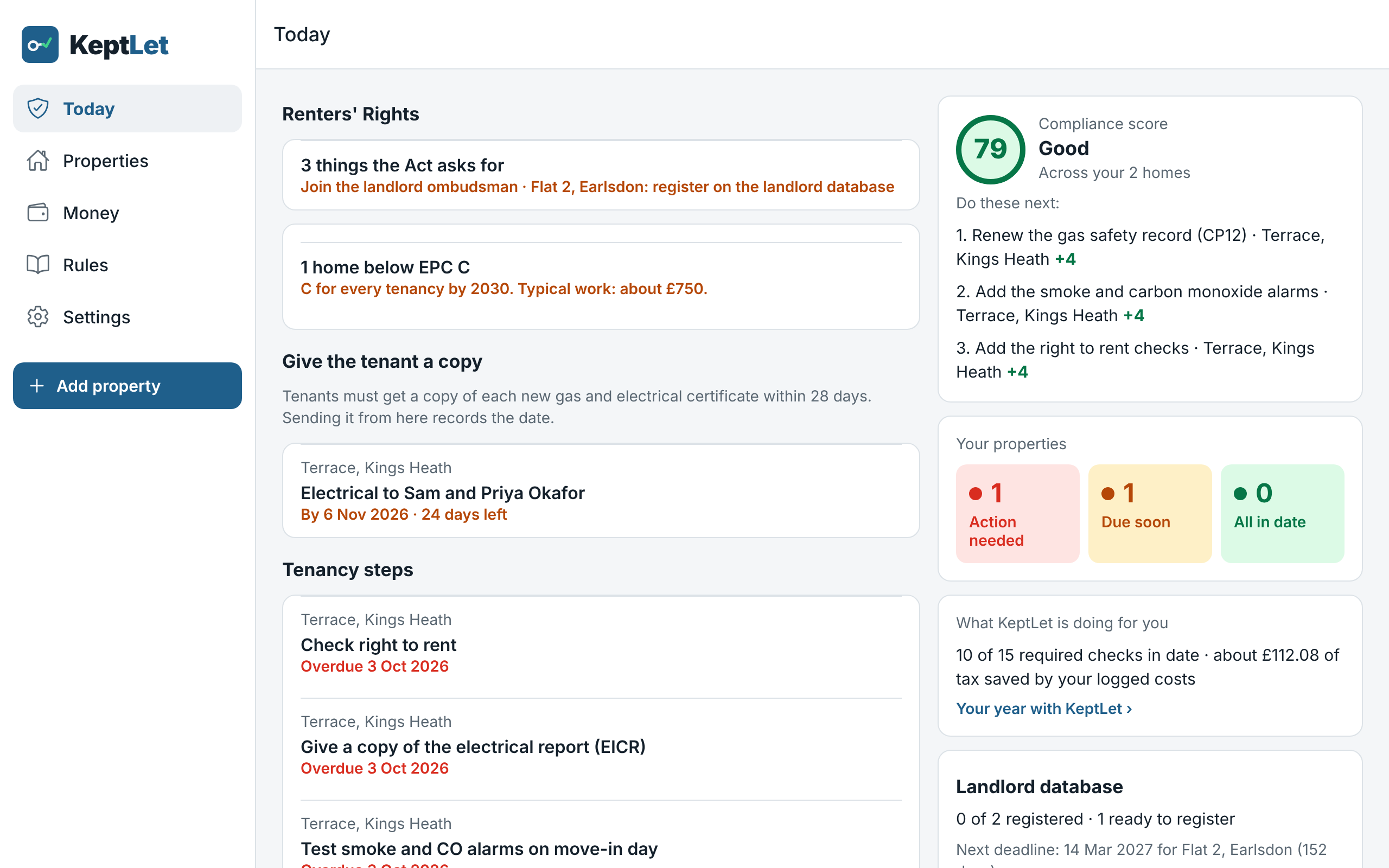Select the red Action needed tile
Screen dimensions: 1389x868
point(1018,514)
